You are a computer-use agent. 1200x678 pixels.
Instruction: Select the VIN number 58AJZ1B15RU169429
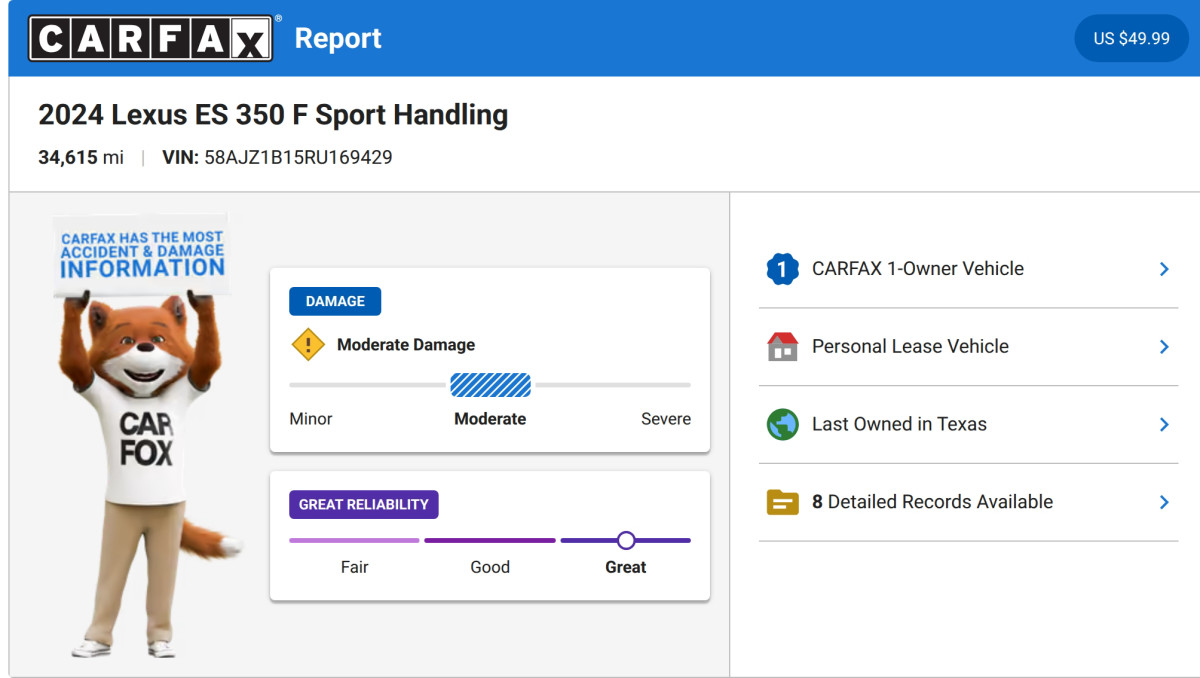[298, 157]
